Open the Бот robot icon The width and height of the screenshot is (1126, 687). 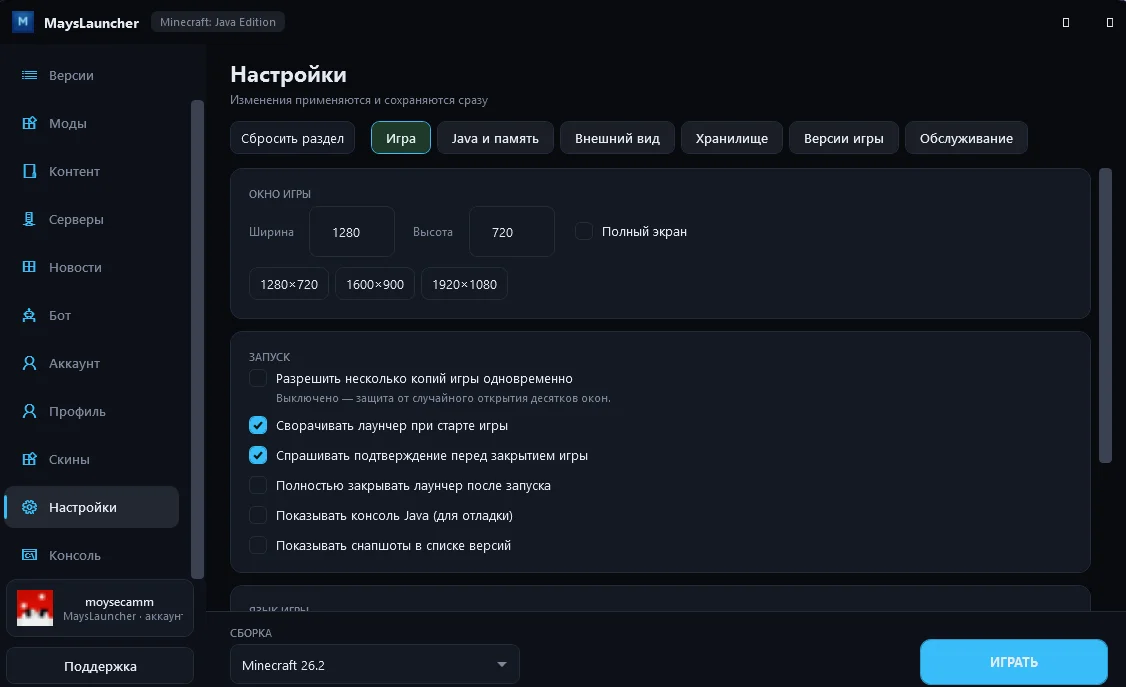(29, 315)
